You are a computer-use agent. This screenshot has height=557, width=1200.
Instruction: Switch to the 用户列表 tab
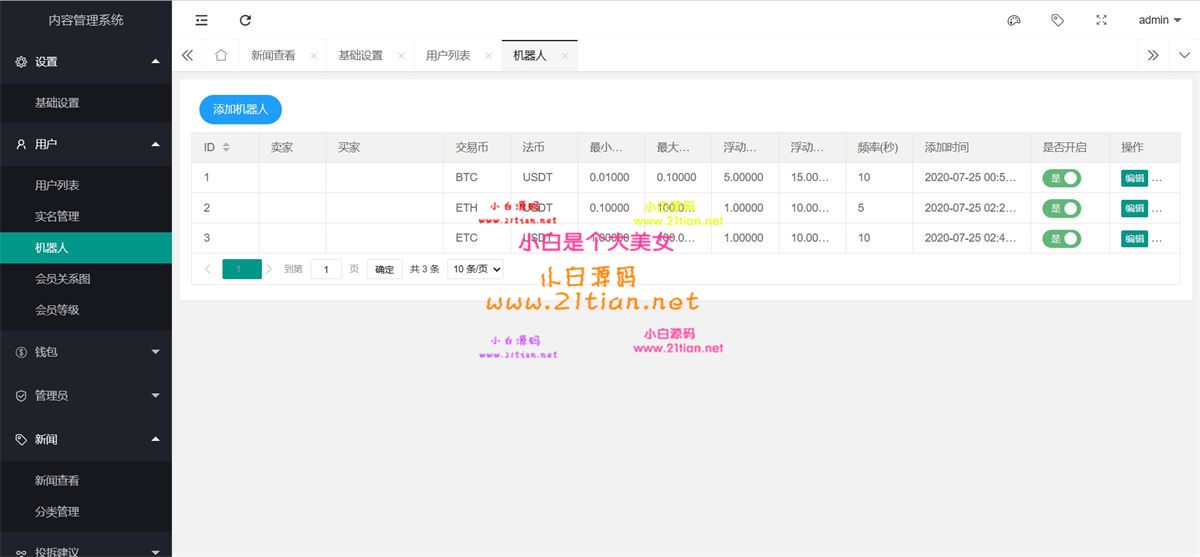[447, 56]
